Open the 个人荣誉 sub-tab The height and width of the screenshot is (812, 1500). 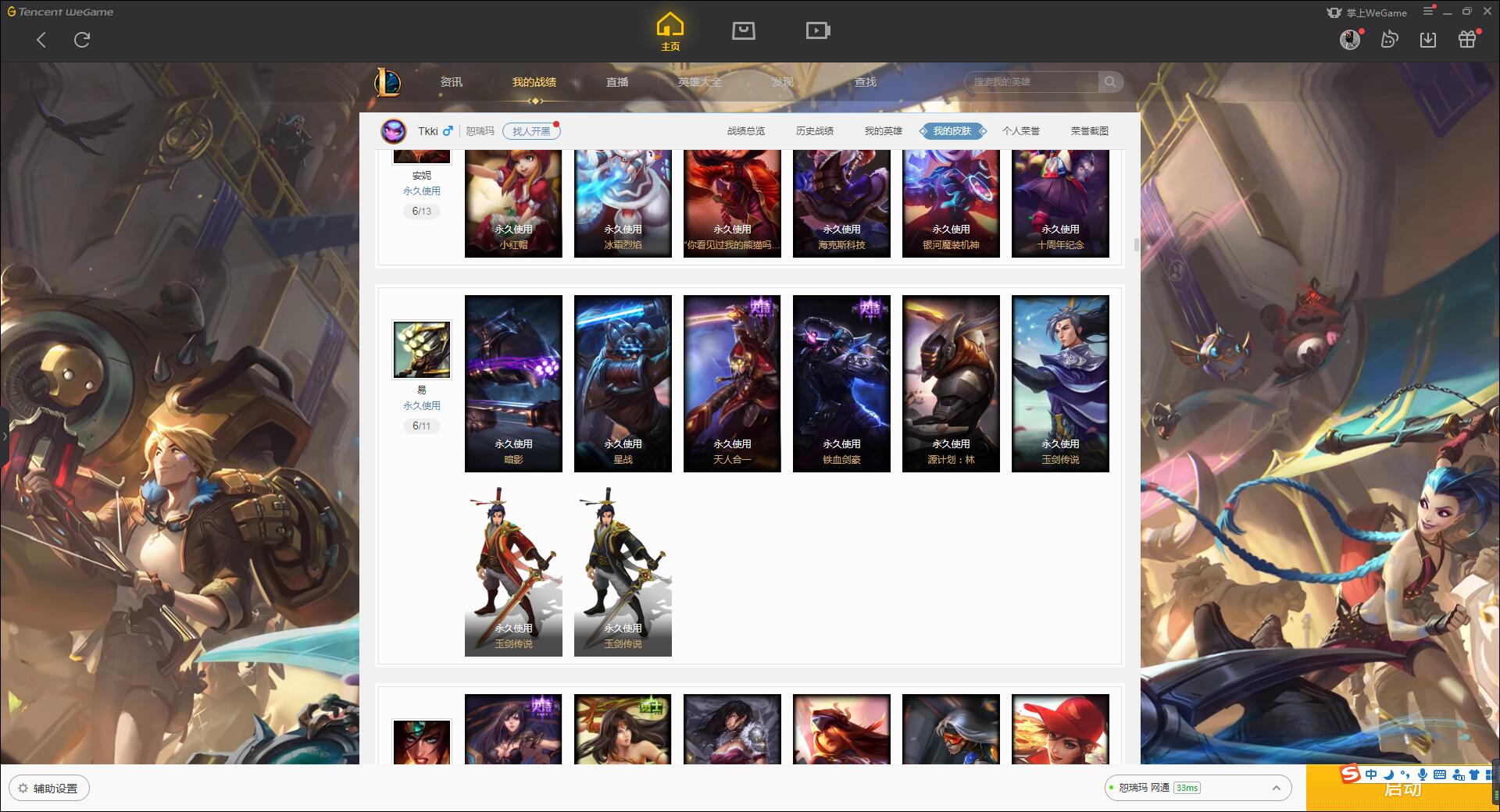pos(1021,131)
